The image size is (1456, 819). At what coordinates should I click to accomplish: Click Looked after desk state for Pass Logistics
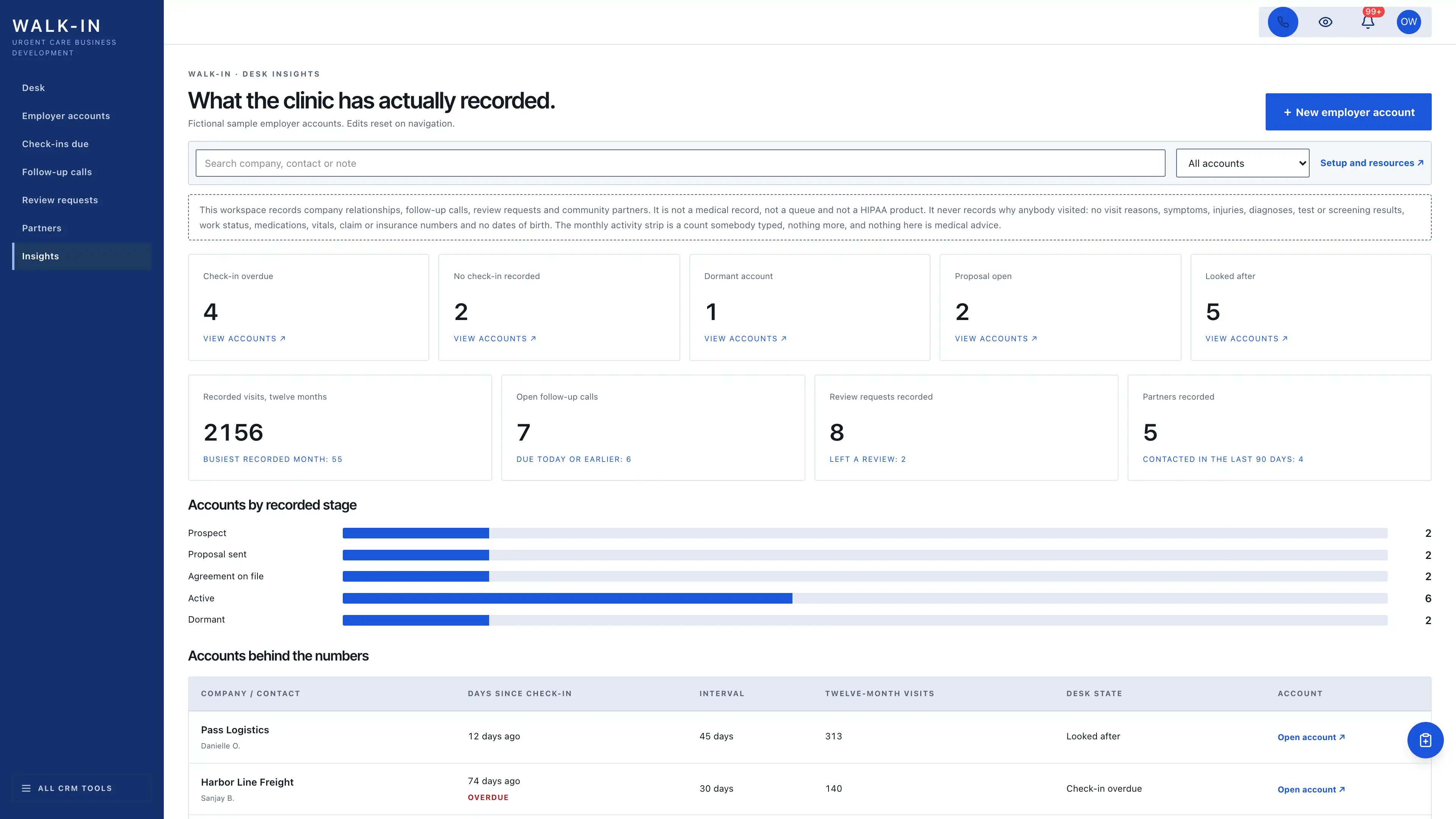coord(1093,736)
